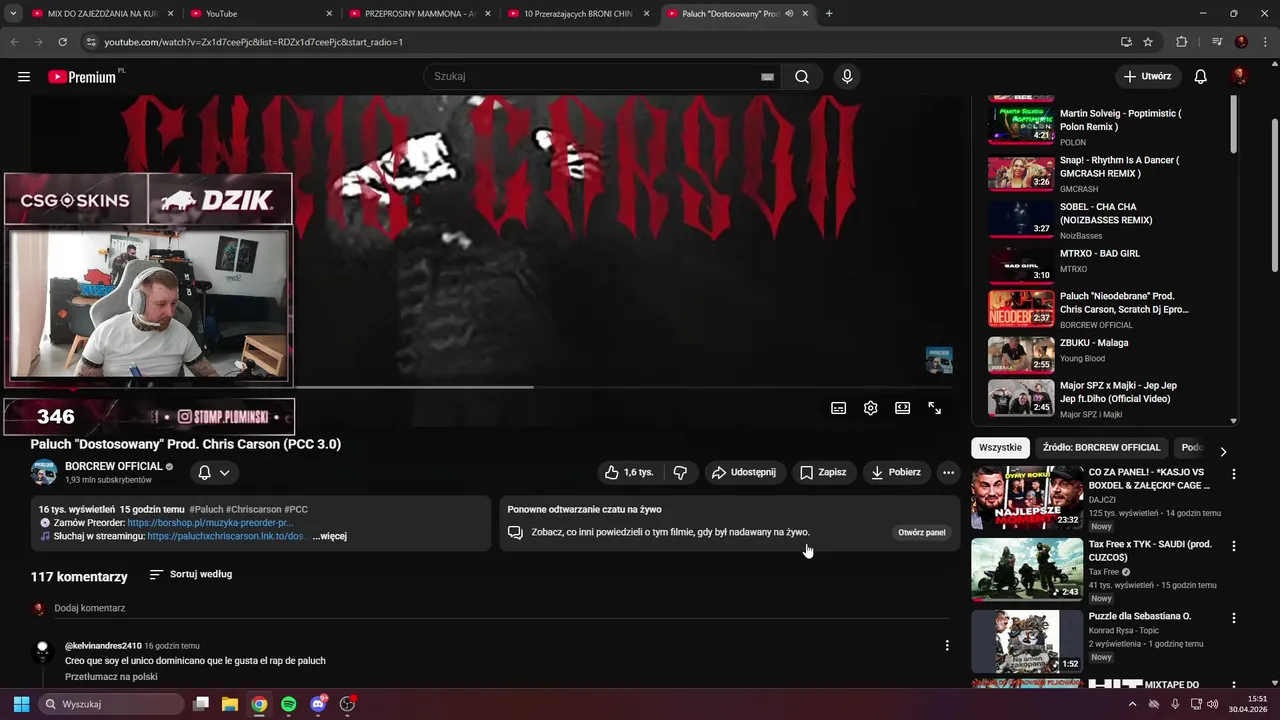The height and width of the screenshot is (720, 1280).
Task: Open options for Puzzle dla Sebastiana video
Action: [1234, 618]
